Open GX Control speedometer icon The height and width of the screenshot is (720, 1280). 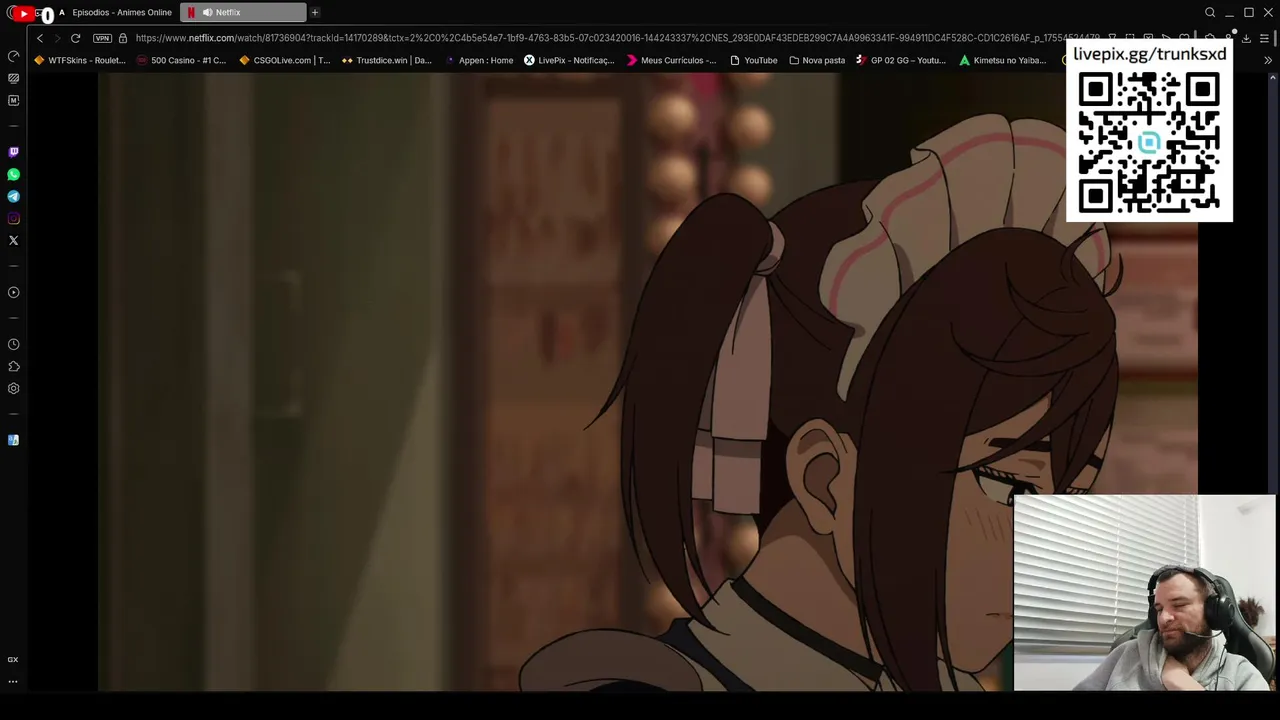point(13,56)
